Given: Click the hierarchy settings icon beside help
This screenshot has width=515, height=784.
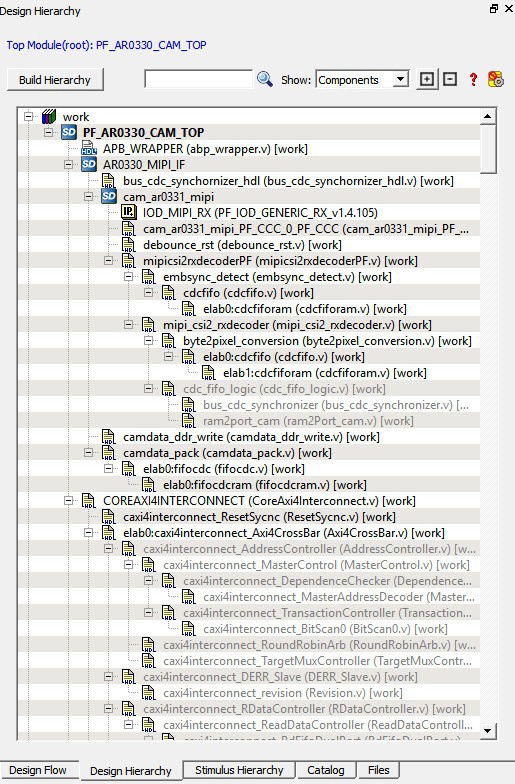Looking at the screenshot, I should [496, 79].
